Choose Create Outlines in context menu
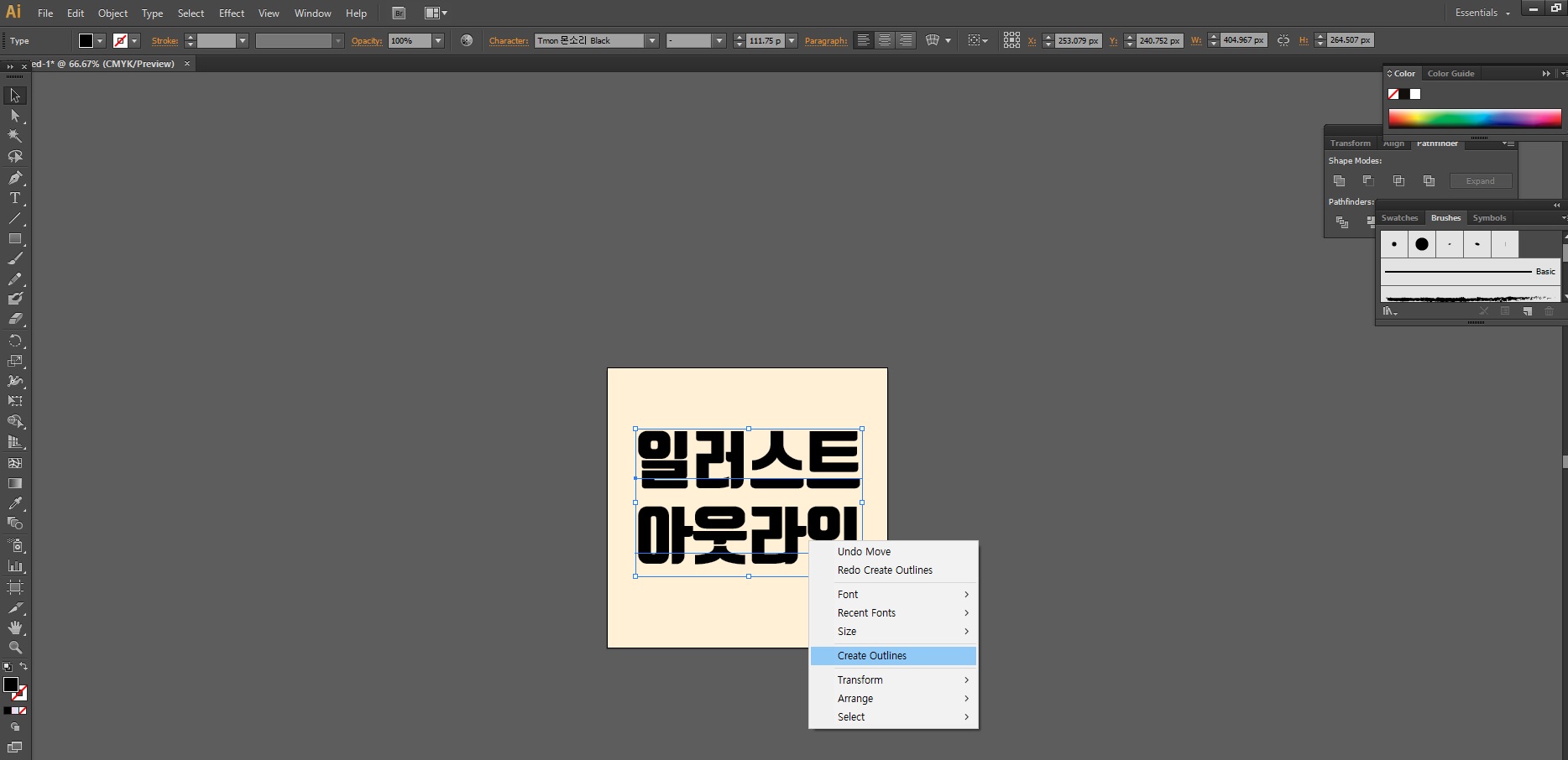The width and height of the screenshot is (1568, 760). click(894, 655)
